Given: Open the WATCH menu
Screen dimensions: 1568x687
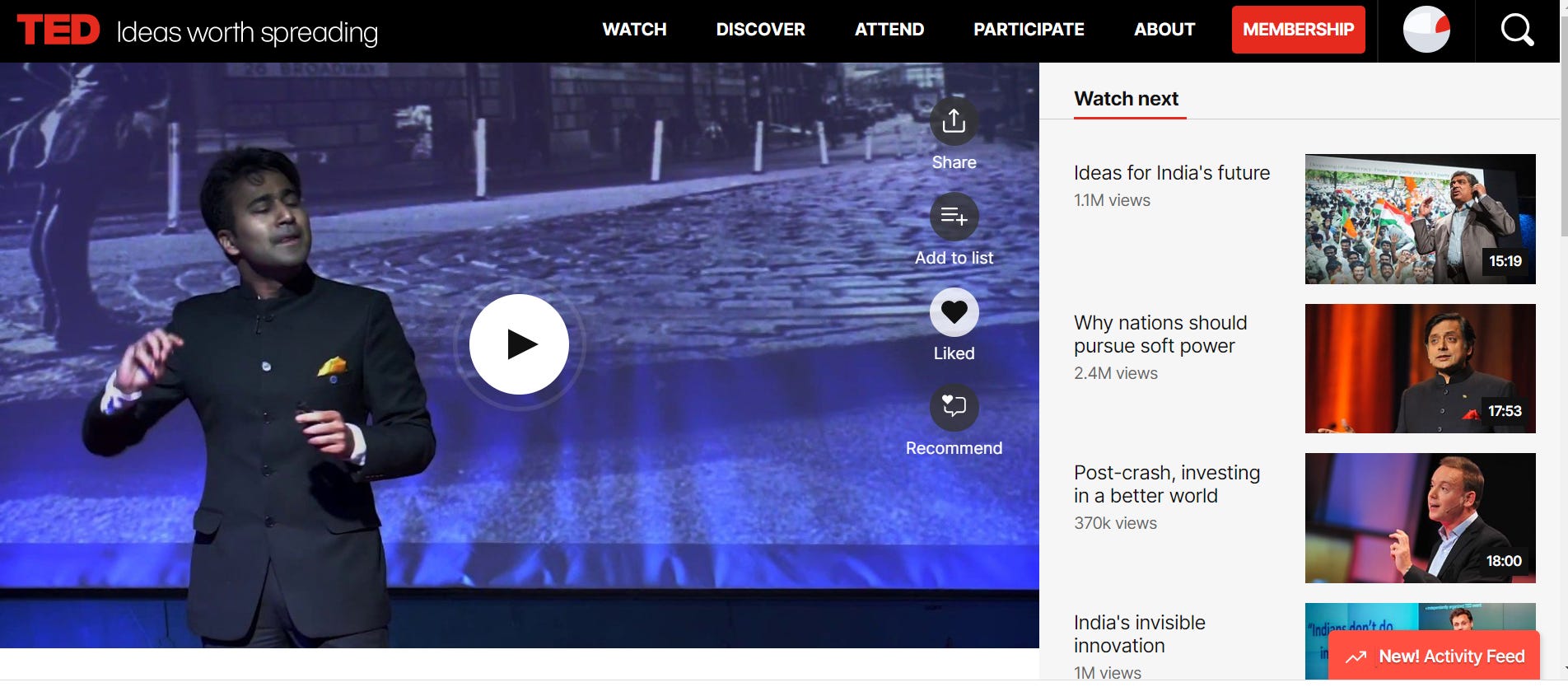Looking at the screenshot, I should click(x=634, y=30).
